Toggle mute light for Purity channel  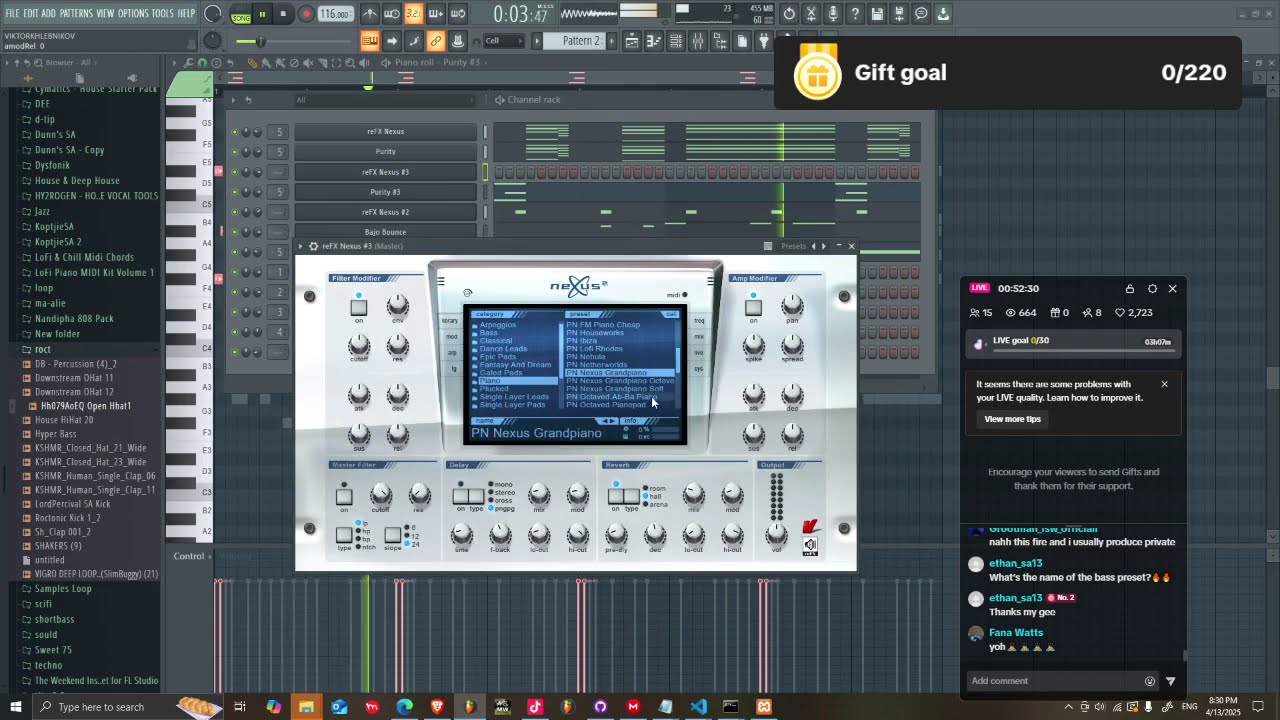[x=235, y=152]
